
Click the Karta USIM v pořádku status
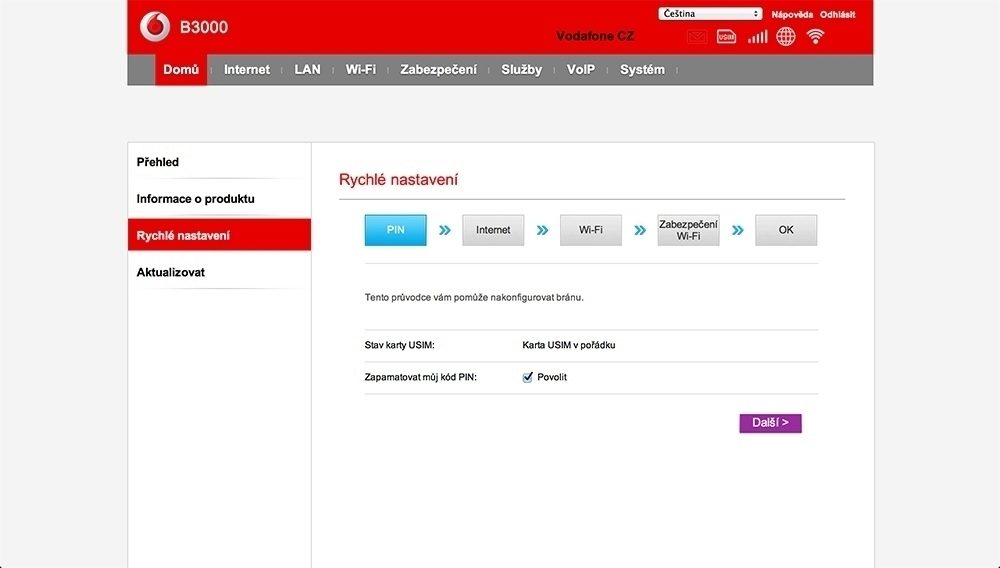tap(569, 346)
